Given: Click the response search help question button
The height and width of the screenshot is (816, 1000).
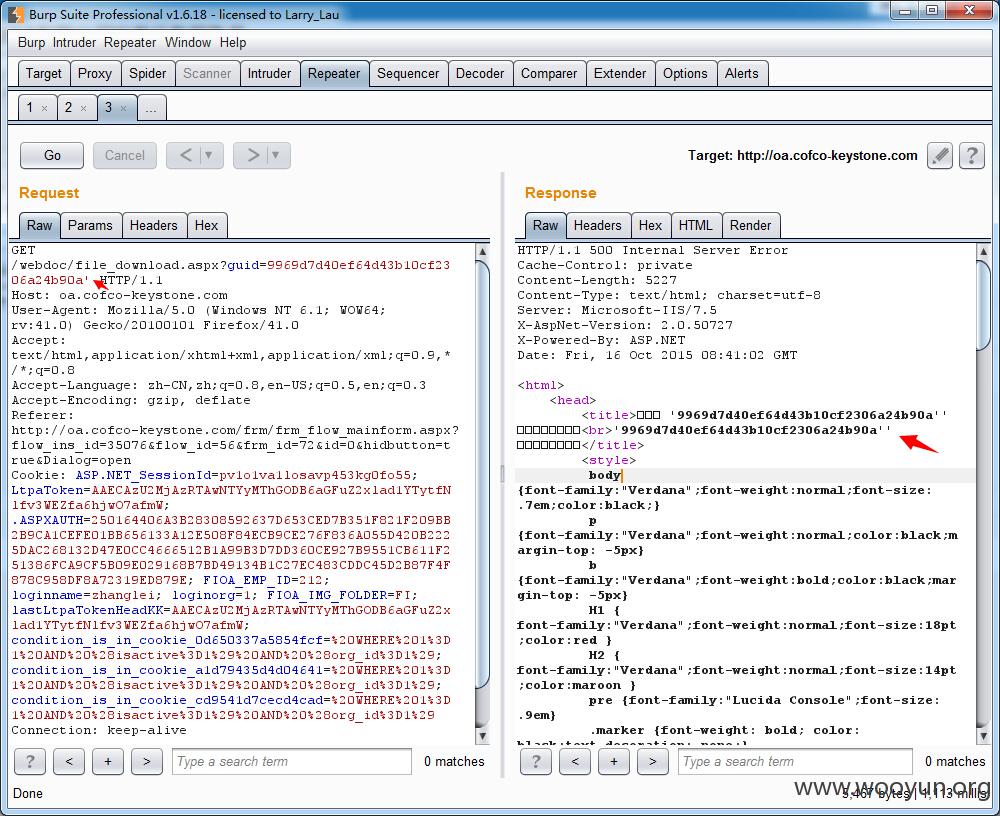Looking at the screenshot, I should [x=536, y=761].
